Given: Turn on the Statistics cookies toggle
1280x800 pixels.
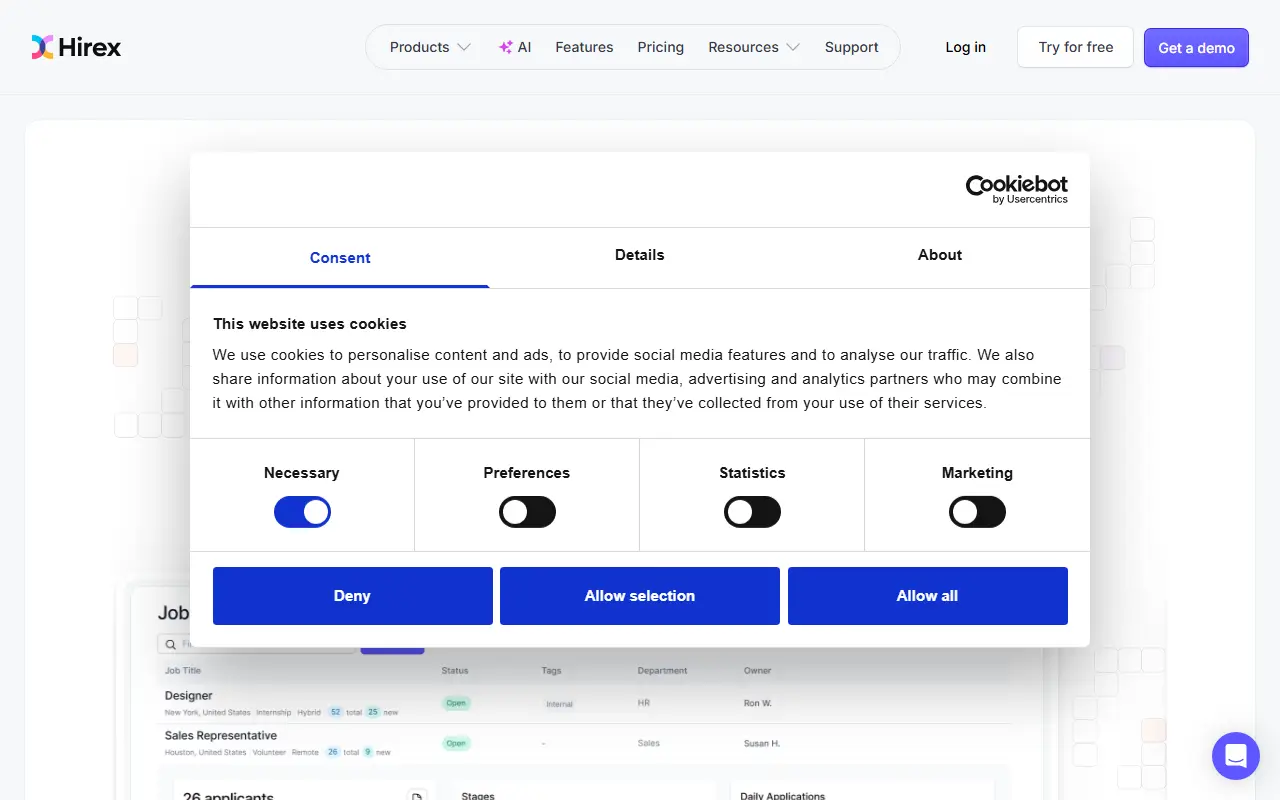Looking at the screenshot, I should pyautogui.click(x=752, y=513).
